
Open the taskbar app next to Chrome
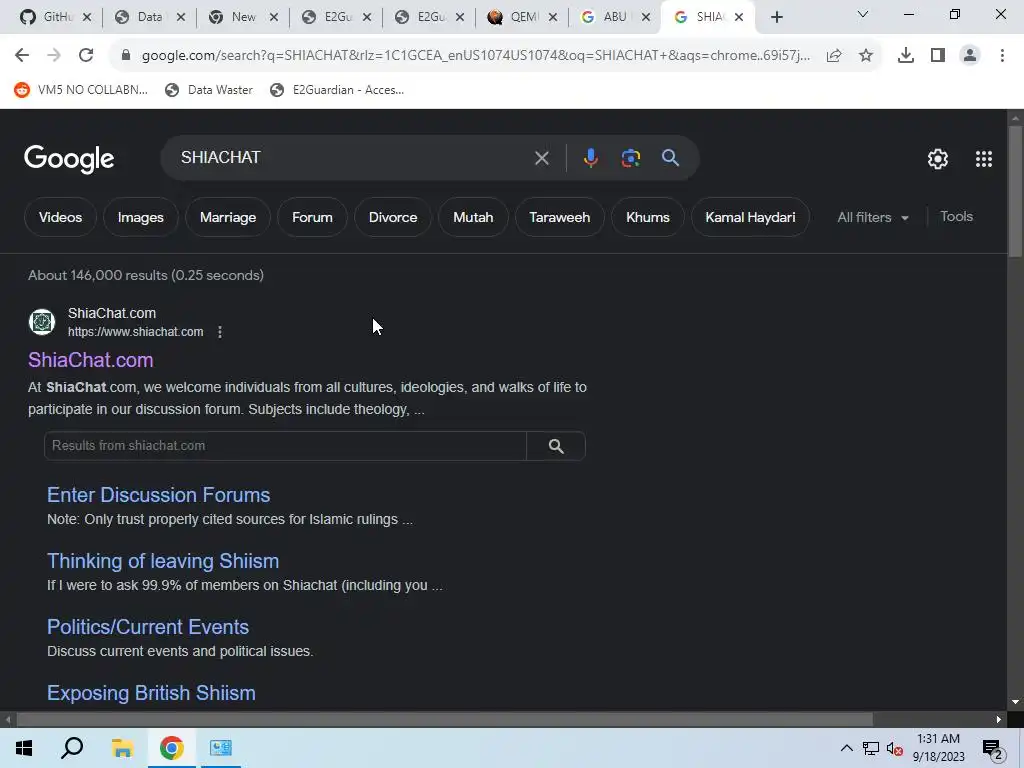(221, 748)
